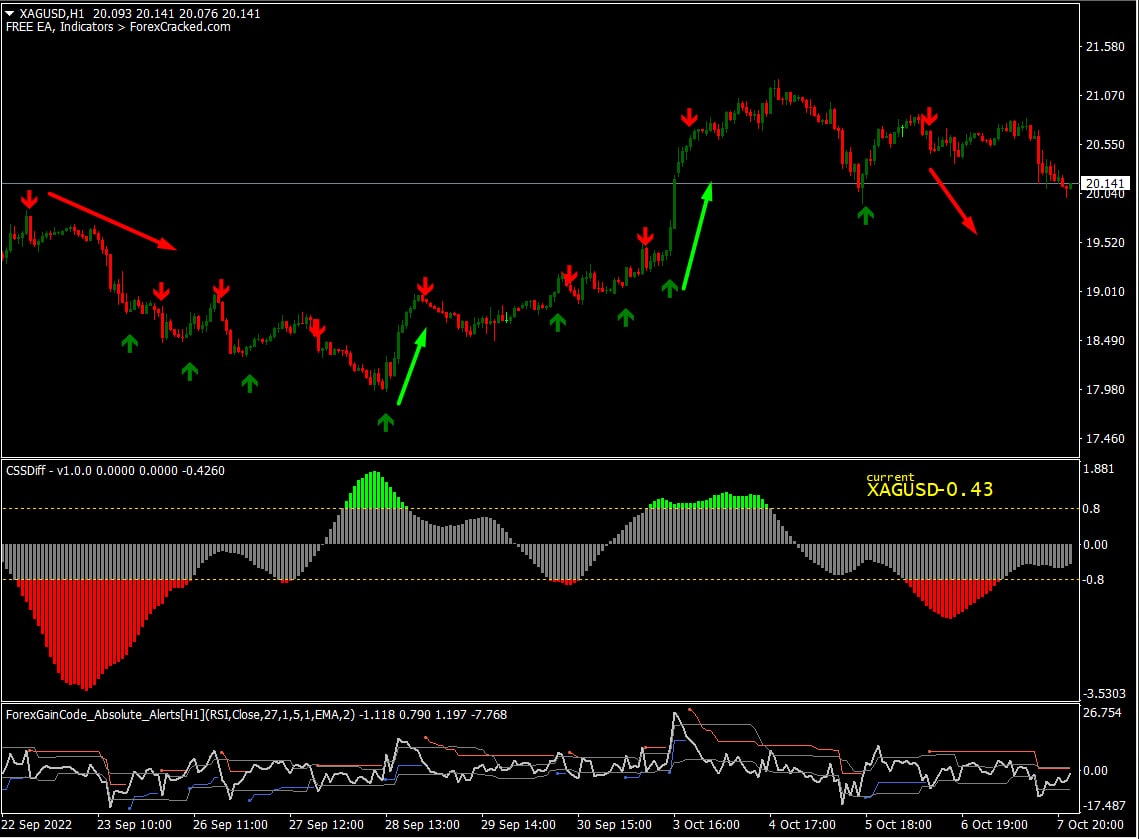Click the 26 Sep 11:00 time label
This screenshot has height=839, width=1139.
pyautogui.click(x=230, y=824)
